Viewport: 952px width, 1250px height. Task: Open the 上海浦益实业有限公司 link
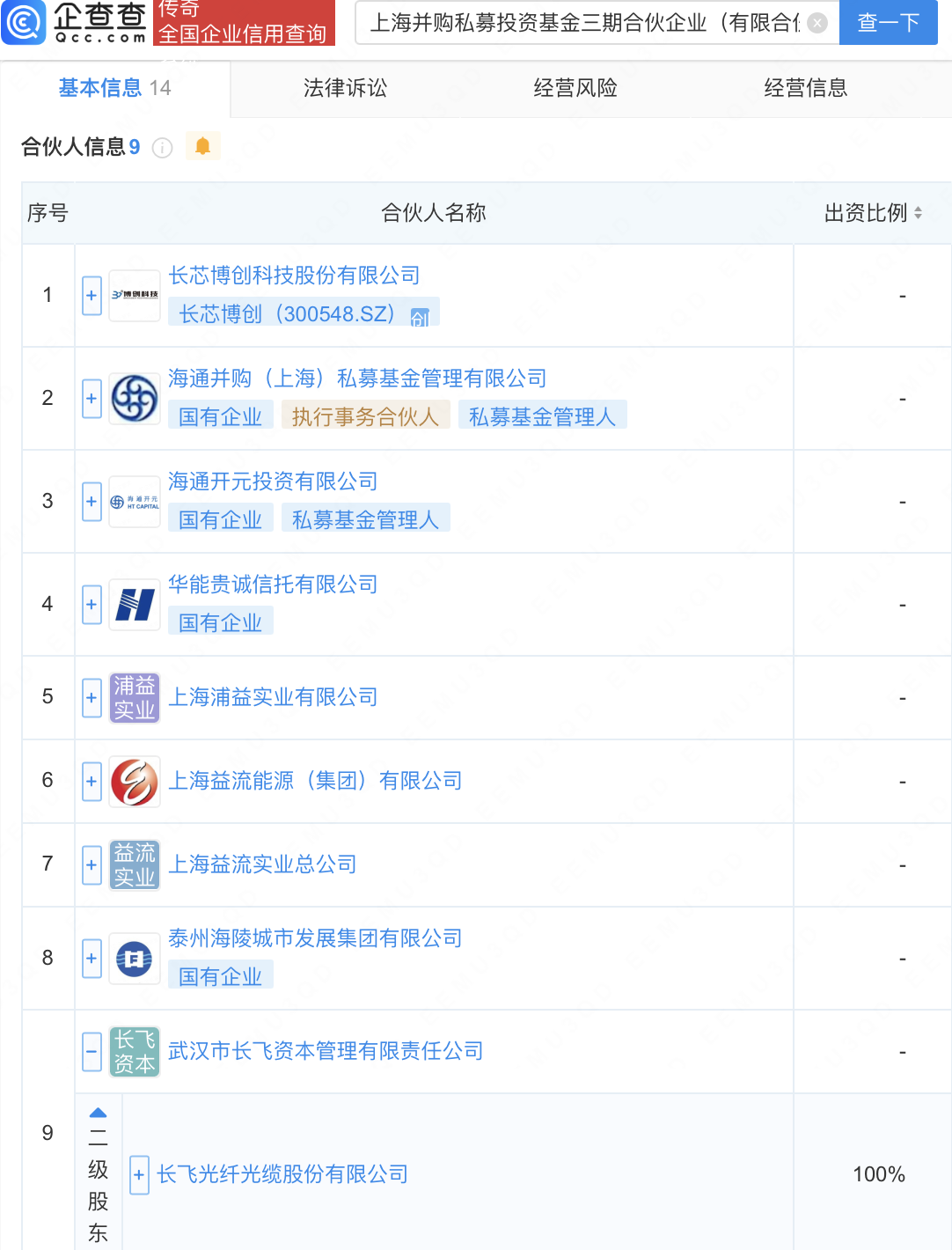[273, 697]
